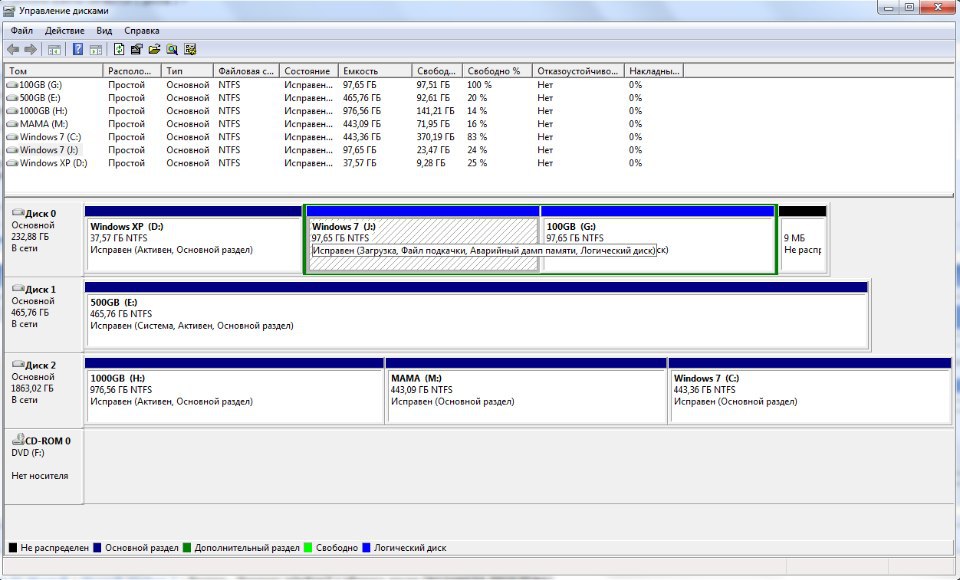Screen dimensions: 960x580
Task: Click the Управление дисками title bar icon
Action: [x=9, y=10]
